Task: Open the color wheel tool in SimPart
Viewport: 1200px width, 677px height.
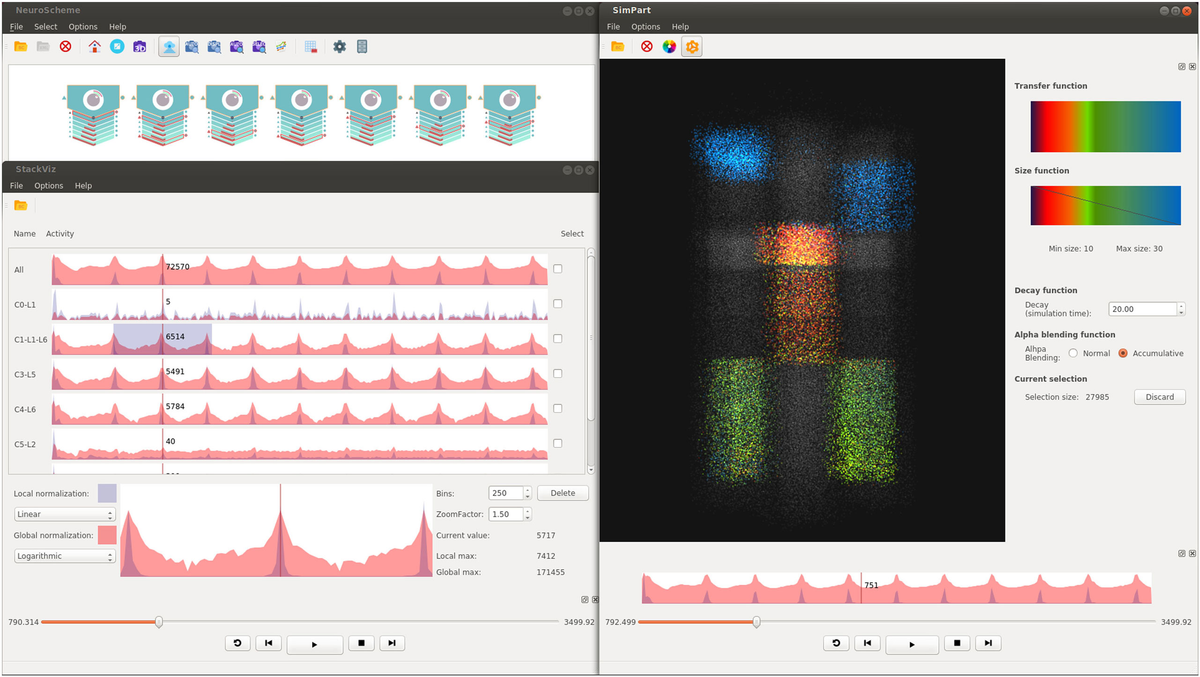Action: point(669,46)
